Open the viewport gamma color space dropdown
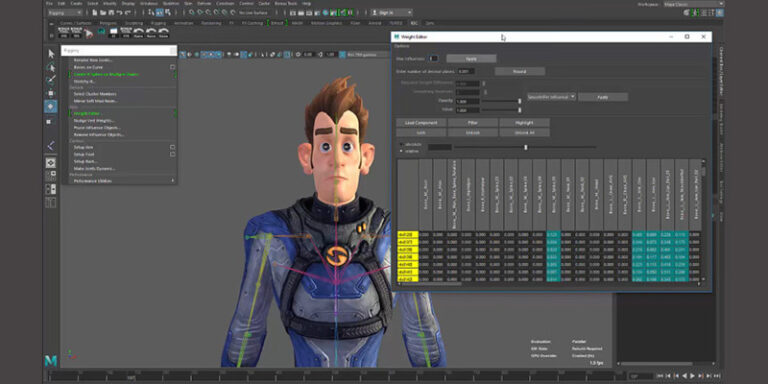 tap(368, 54)
